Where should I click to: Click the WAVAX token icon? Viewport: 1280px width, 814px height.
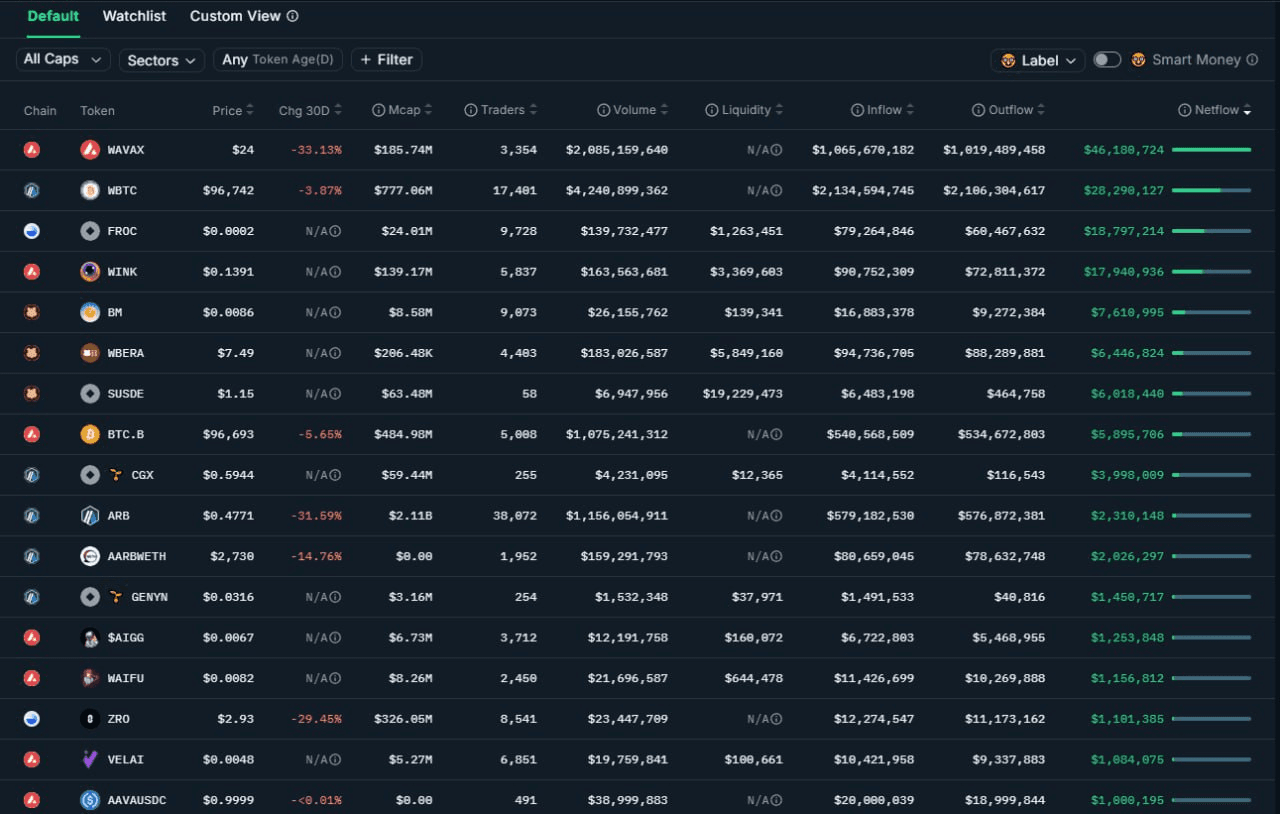90,150
